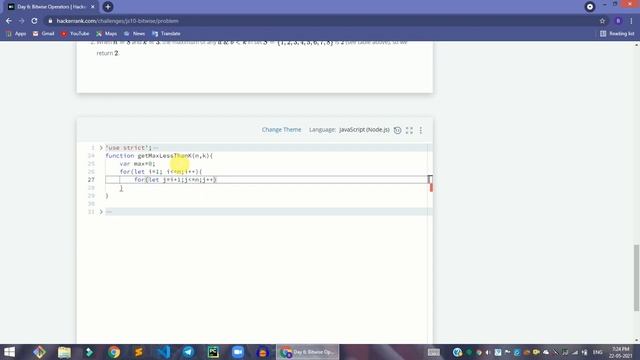Expand the folded code at line 31

click(101, 212)
